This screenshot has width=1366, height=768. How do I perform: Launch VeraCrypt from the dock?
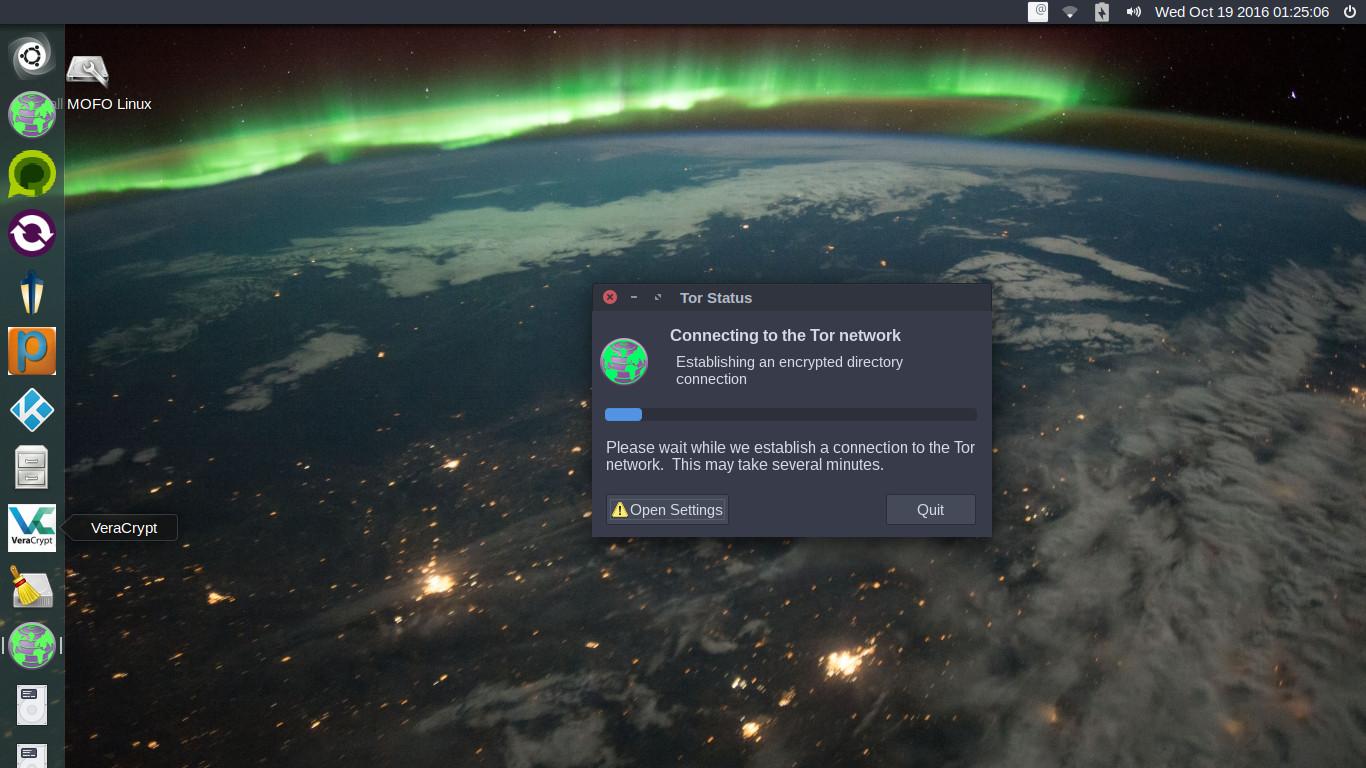click(x=32, y=528)
